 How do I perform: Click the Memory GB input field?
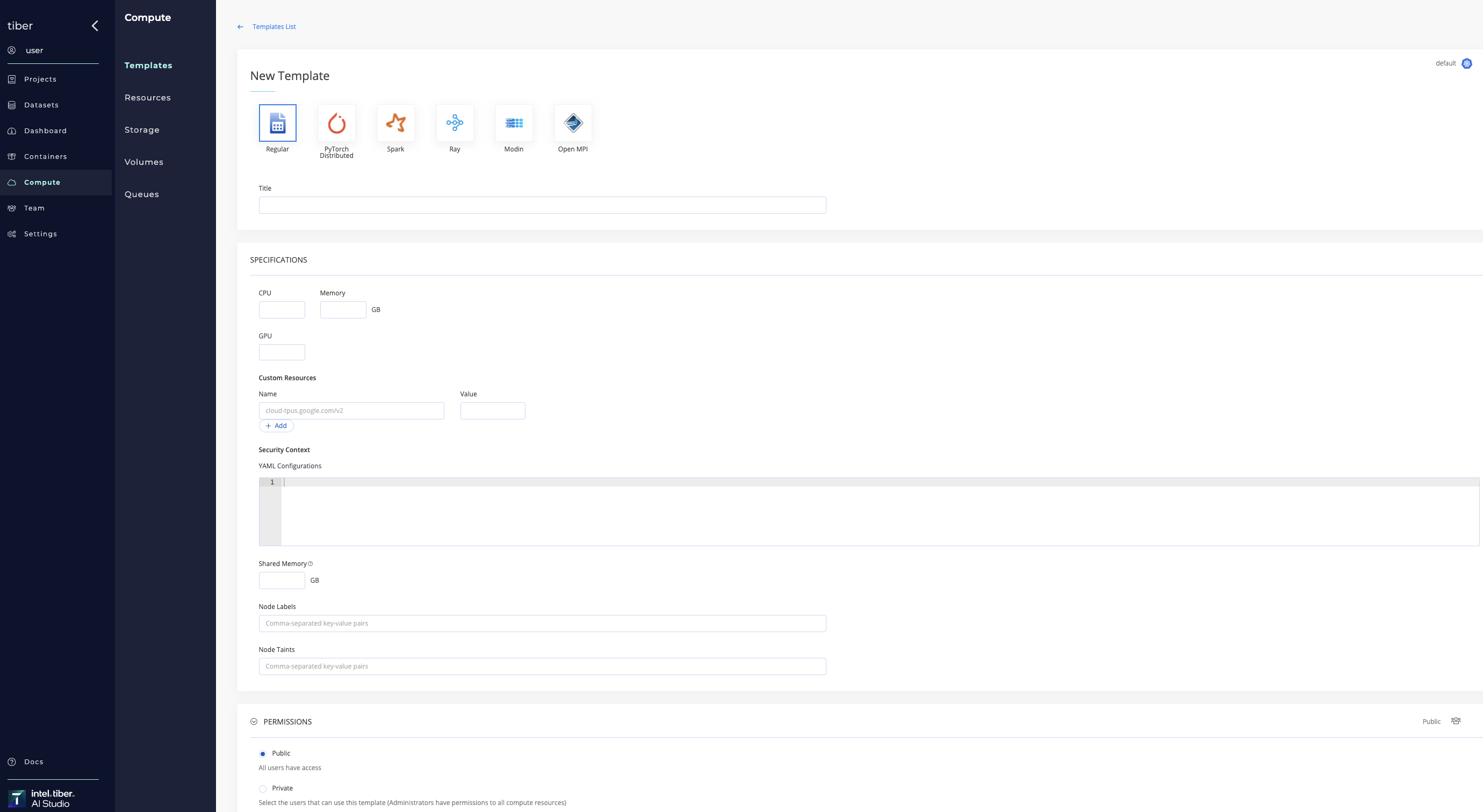point(343,310)
